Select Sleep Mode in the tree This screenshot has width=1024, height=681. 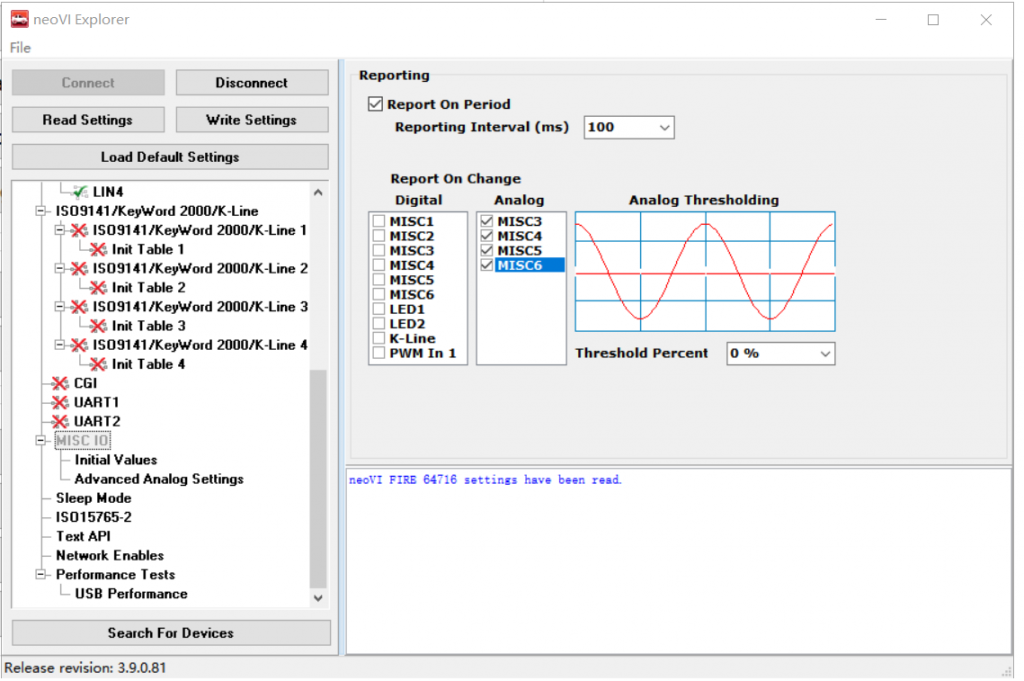[93, 498]
